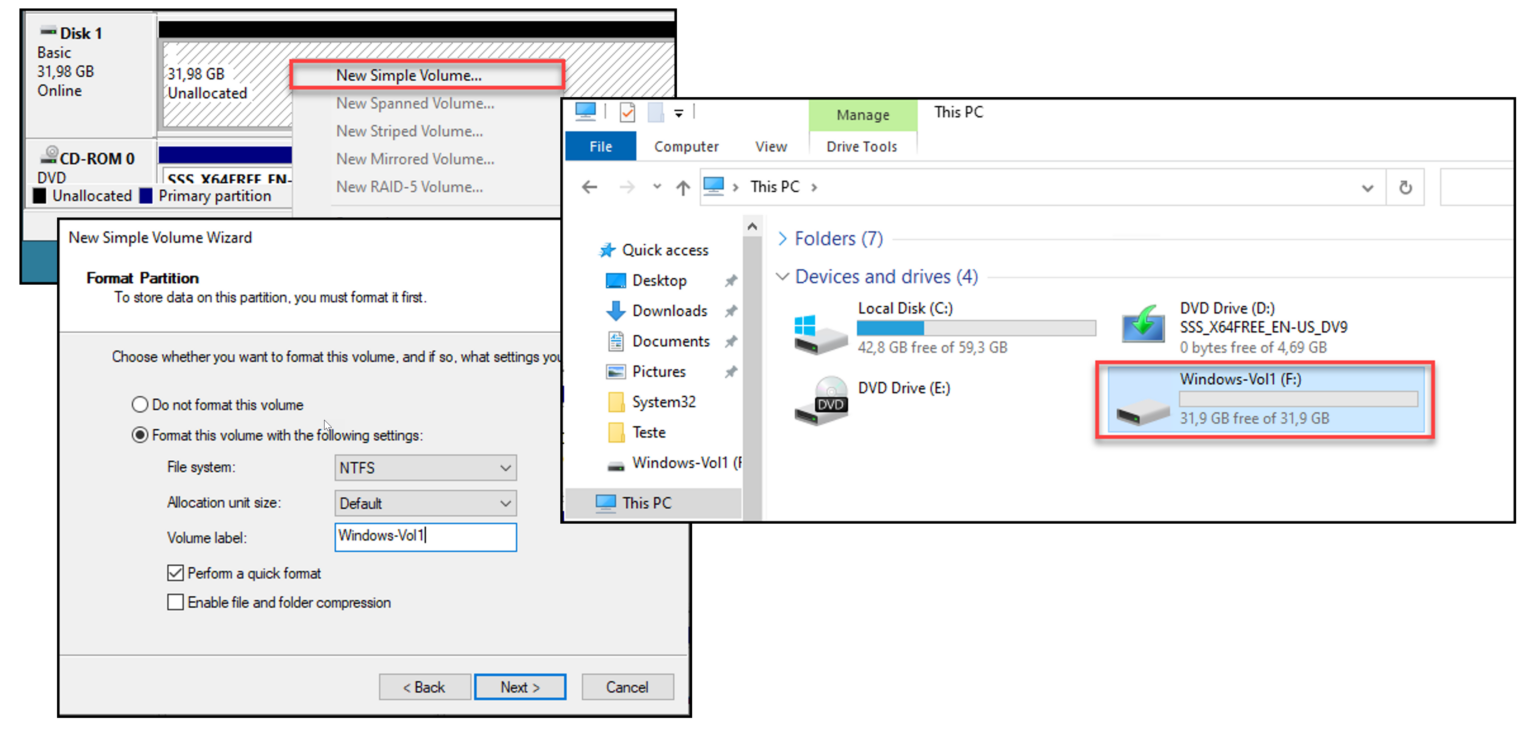Click the Volume label text field
The image size is (1536, 731).
(425, 537)
